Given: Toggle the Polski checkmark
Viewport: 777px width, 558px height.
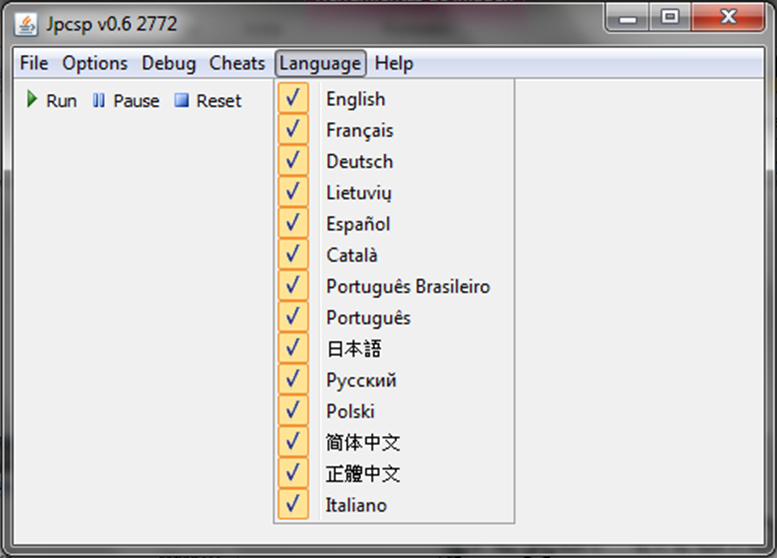Looking at the screenshot, I should (293, 410).
